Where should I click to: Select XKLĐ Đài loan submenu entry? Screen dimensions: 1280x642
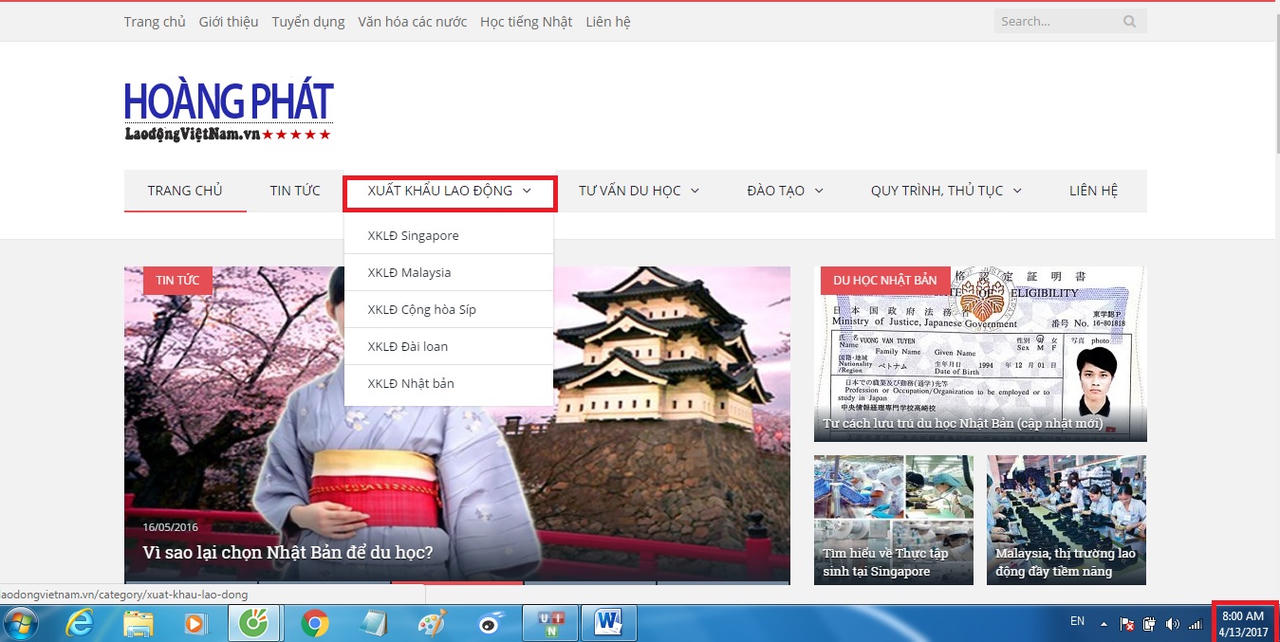[x=407, y=347]
